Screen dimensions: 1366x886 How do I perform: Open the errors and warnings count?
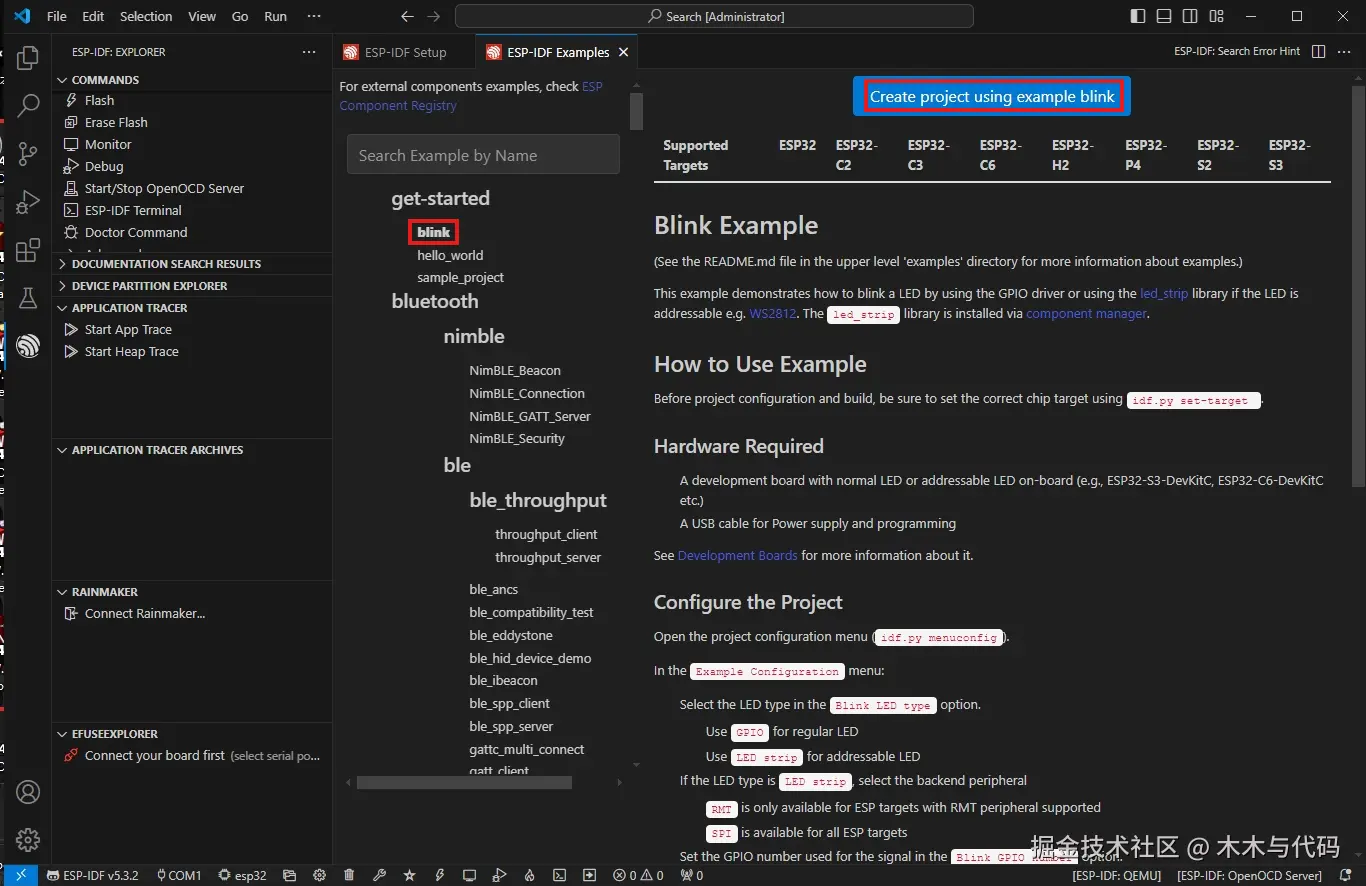pyautogui.click(x=638, y=875)
